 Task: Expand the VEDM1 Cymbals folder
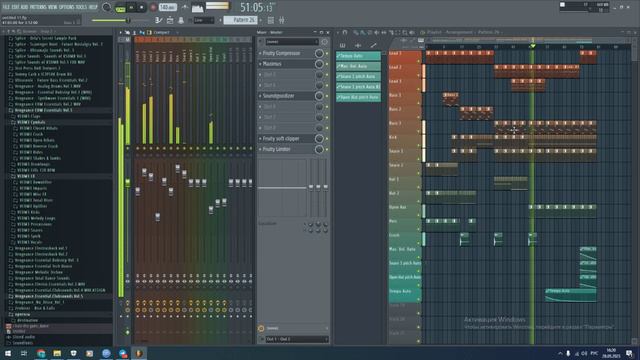coord(32,122)
